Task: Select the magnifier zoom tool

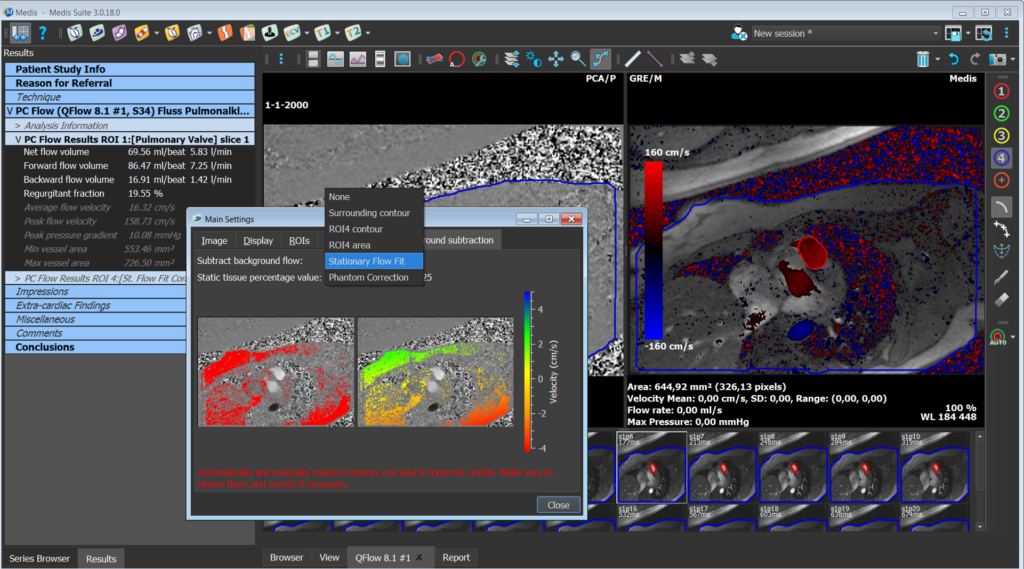Action: [578, 59]
